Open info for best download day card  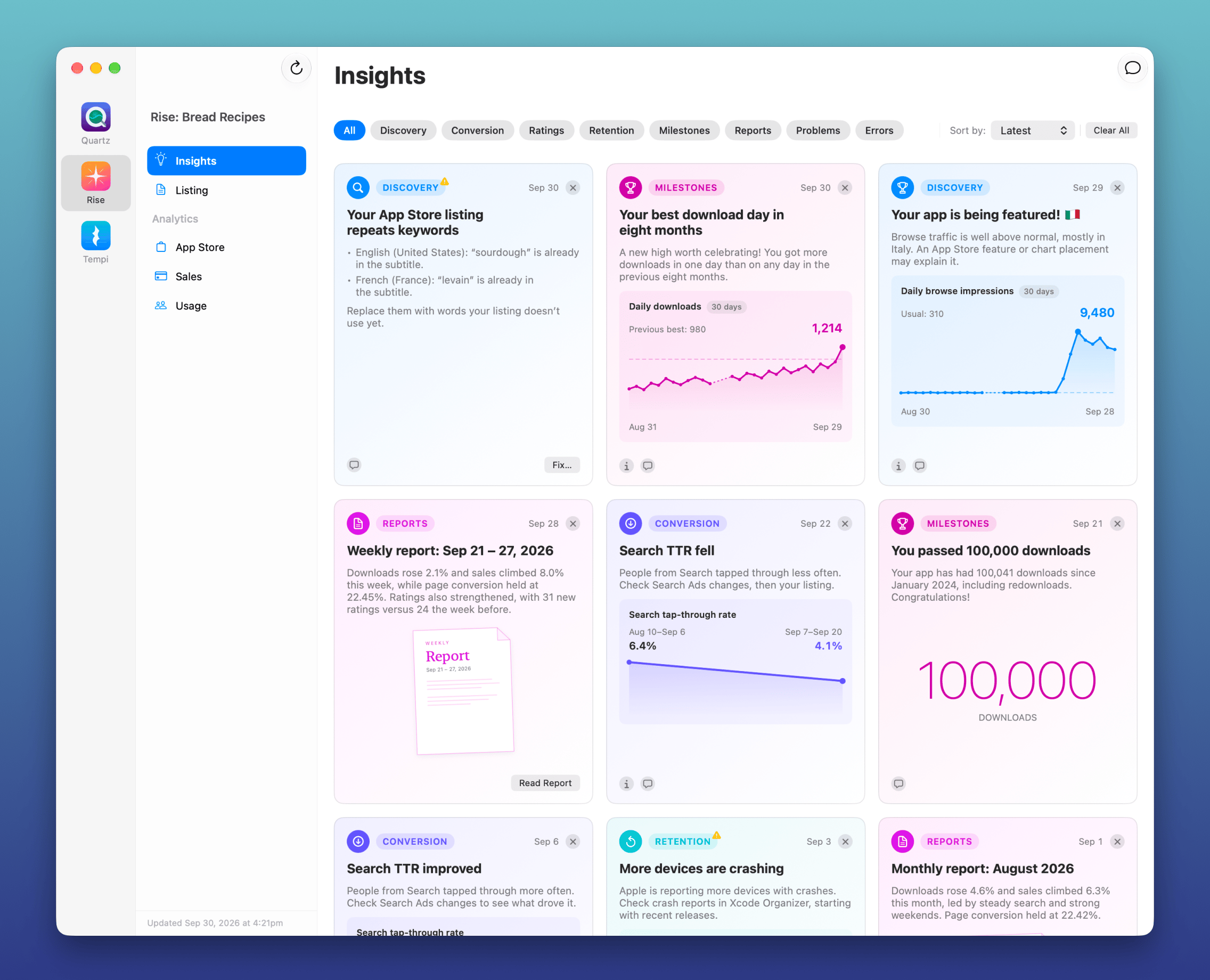click(626, 466)
